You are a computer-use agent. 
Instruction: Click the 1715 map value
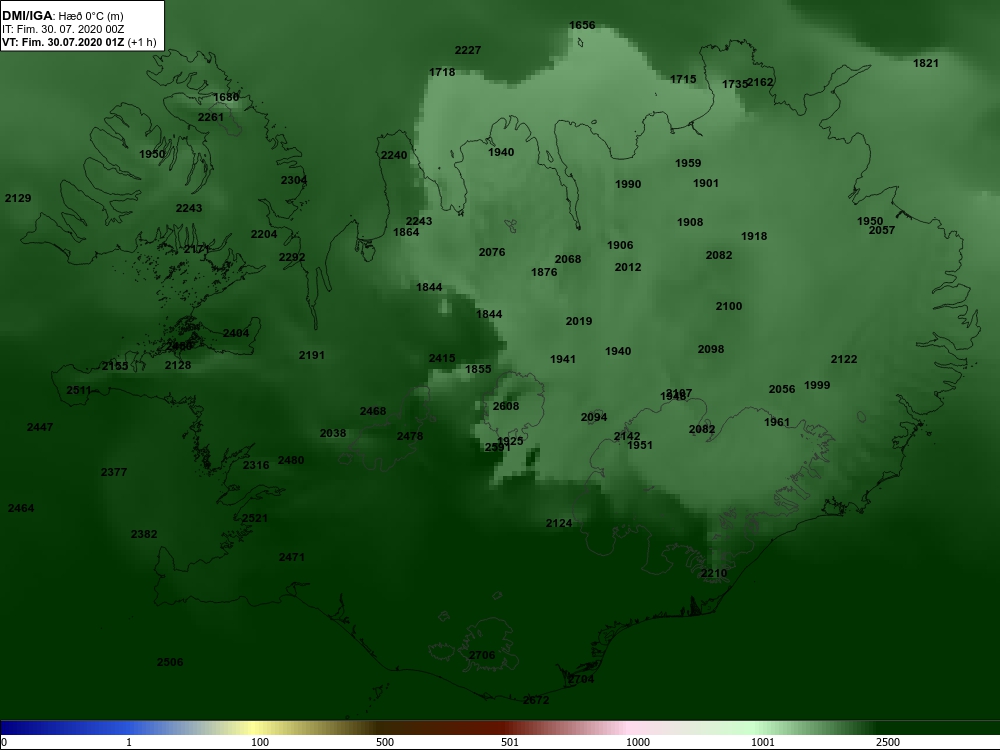click(x=683, y=80)
